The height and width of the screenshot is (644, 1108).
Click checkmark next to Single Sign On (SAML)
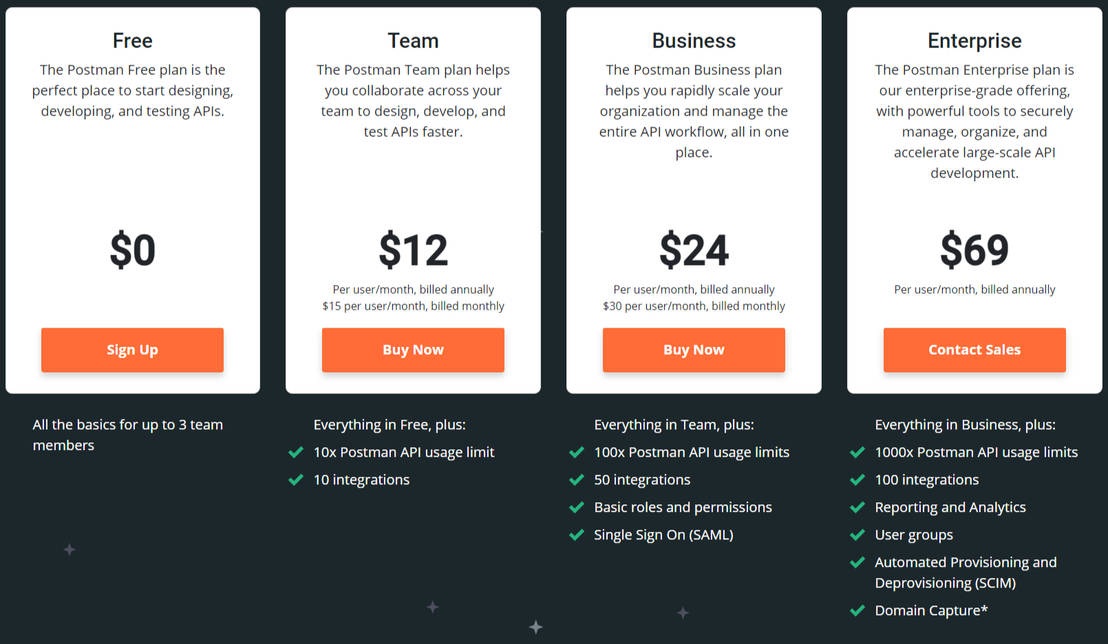click(x=577, y=535)
